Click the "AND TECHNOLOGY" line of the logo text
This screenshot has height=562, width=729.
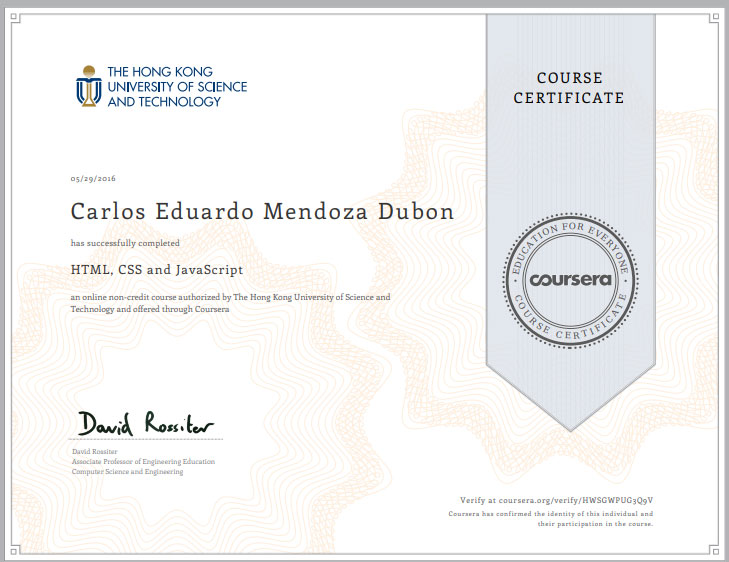coord(163,101)
